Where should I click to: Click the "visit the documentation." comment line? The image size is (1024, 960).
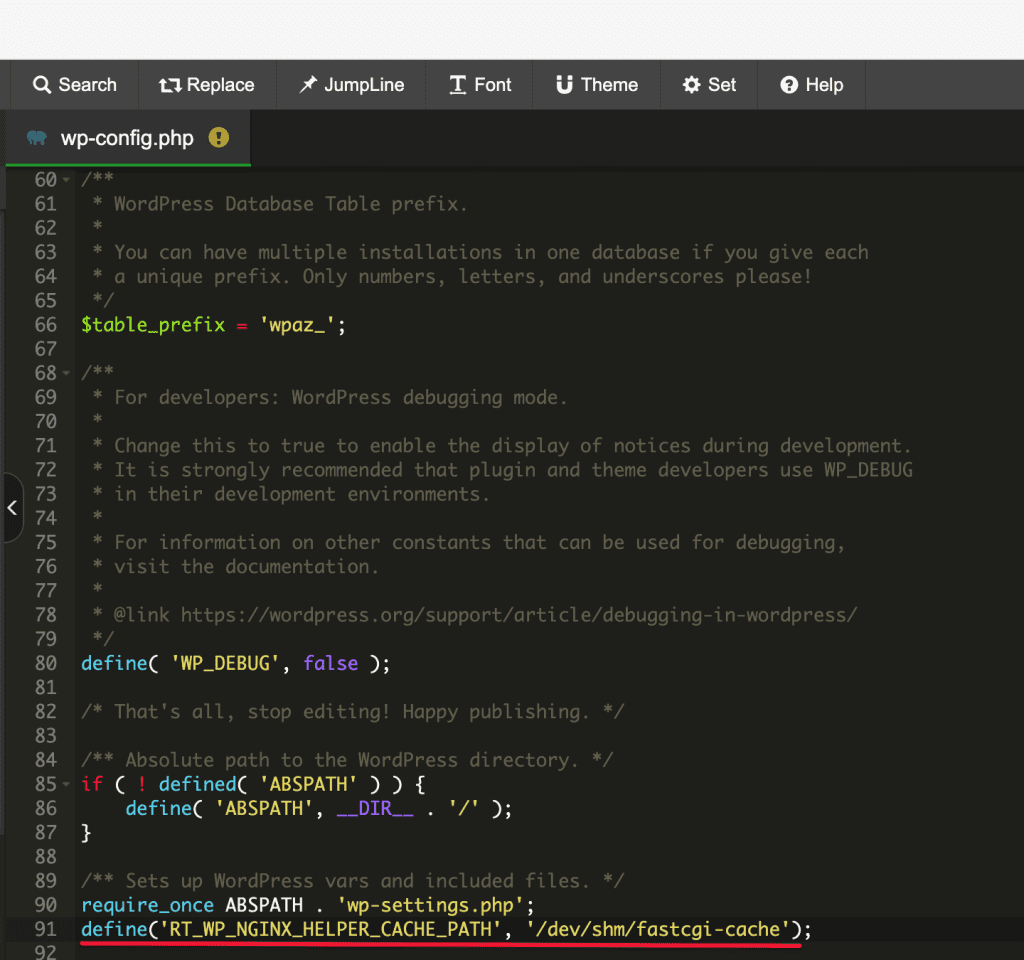pyautogui.click(x=247, y=566)
